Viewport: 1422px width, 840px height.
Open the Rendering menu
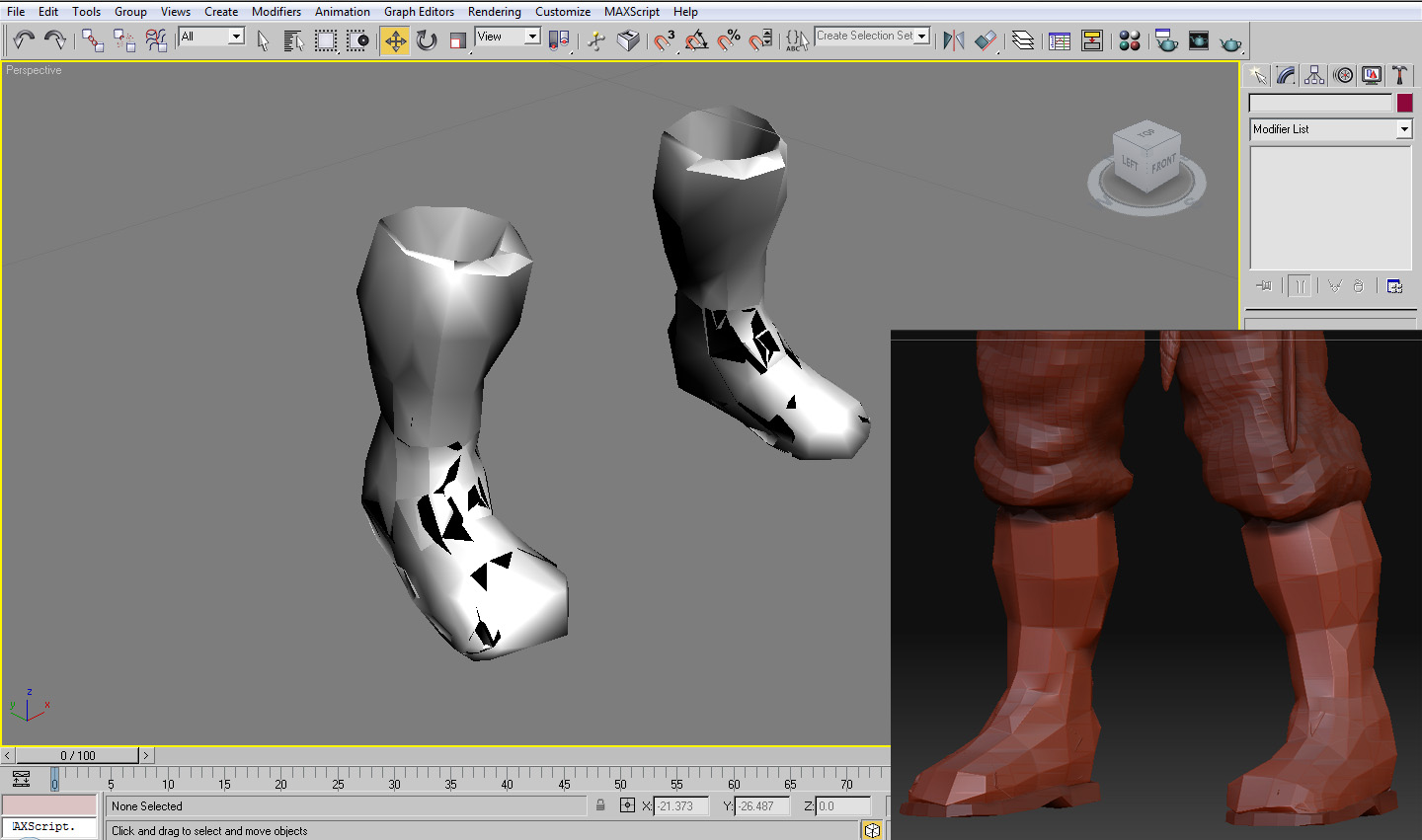point(494,12)
